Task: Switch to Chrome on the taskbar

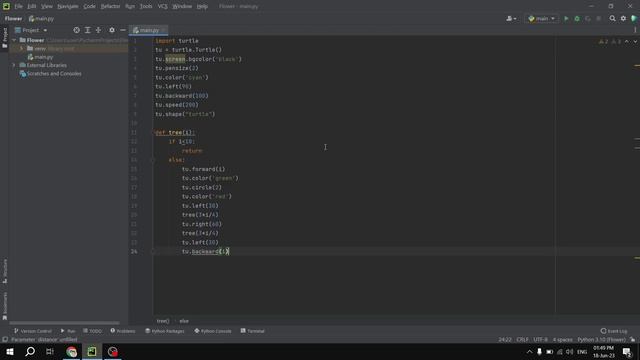Action: pos(72,351)
